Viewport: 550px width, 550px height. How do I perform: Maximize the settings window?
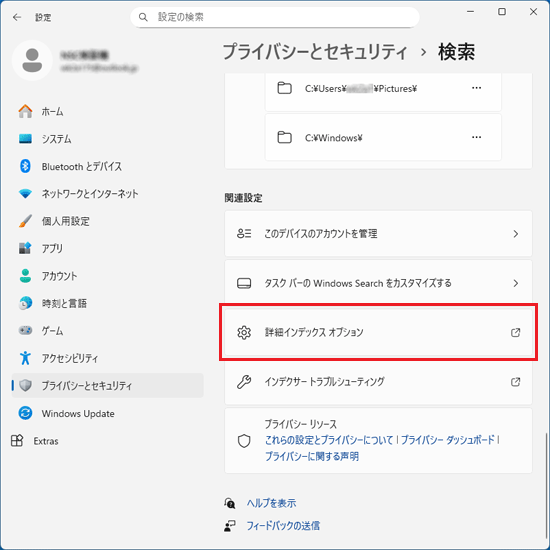(x=502, y=12)
